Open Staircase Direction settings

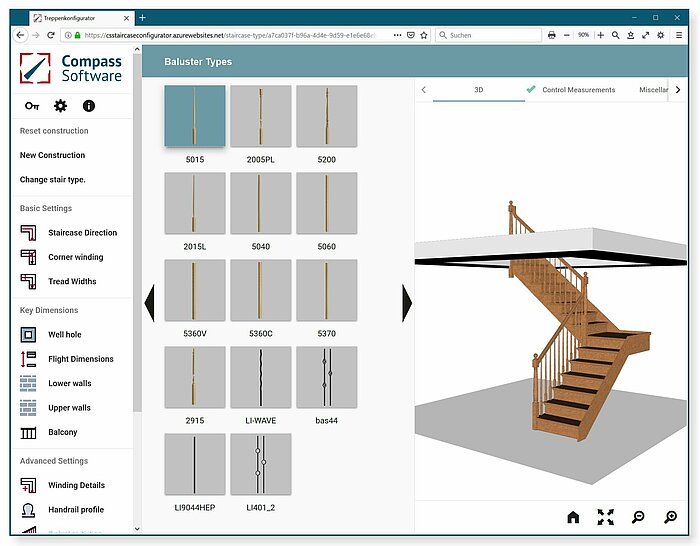(x=83, y=233)
